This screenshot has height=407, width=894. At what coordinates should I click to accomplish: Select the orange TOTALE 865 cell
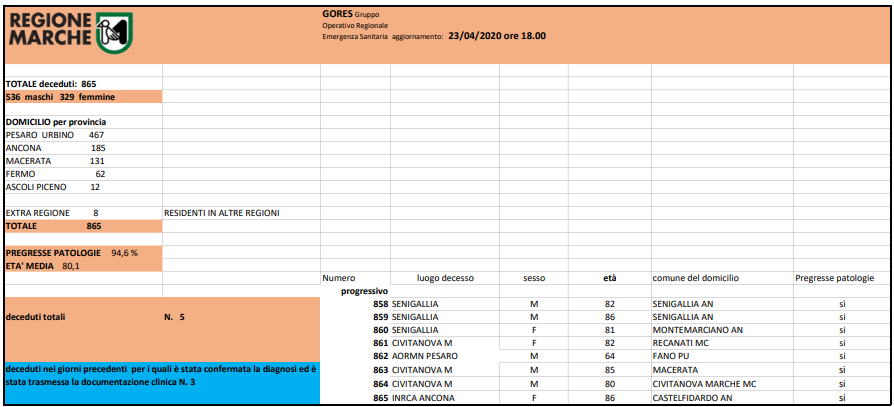(x=83, y=226)
